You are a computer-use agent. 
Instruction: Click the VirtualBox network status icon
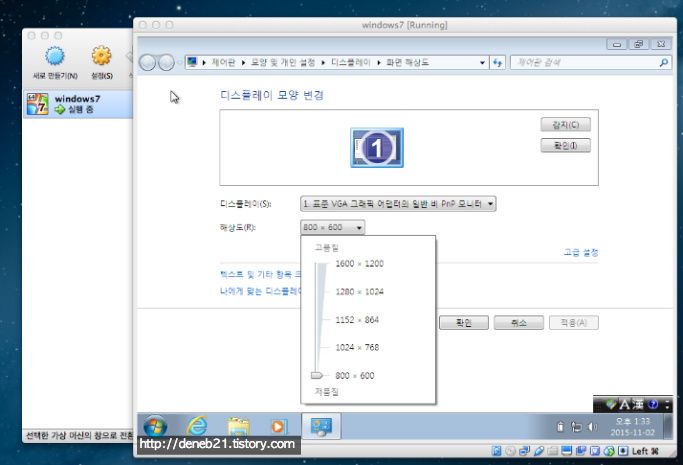[524, 451]
